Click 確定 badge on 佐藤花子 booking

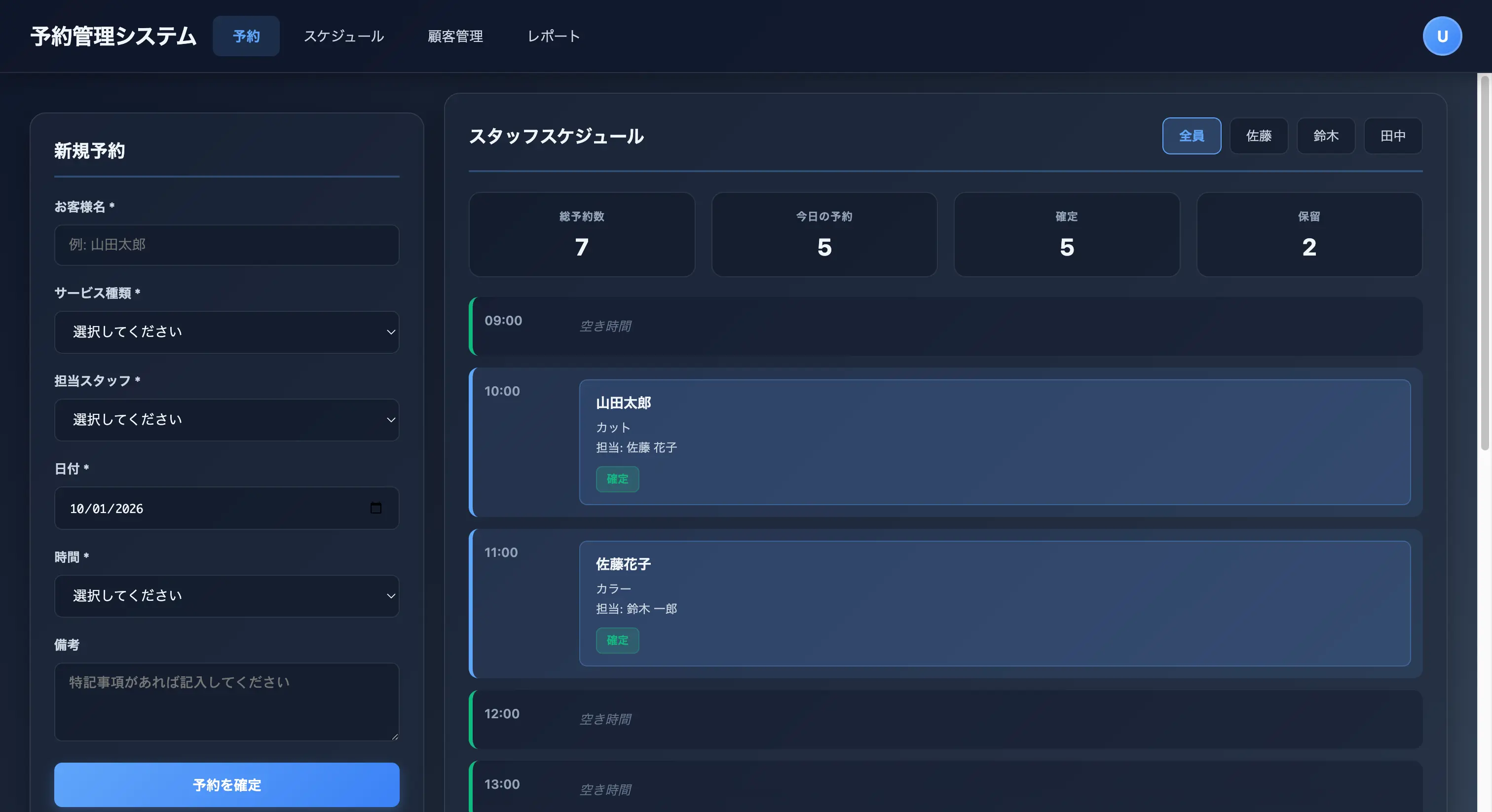click(x=617, y=640)
